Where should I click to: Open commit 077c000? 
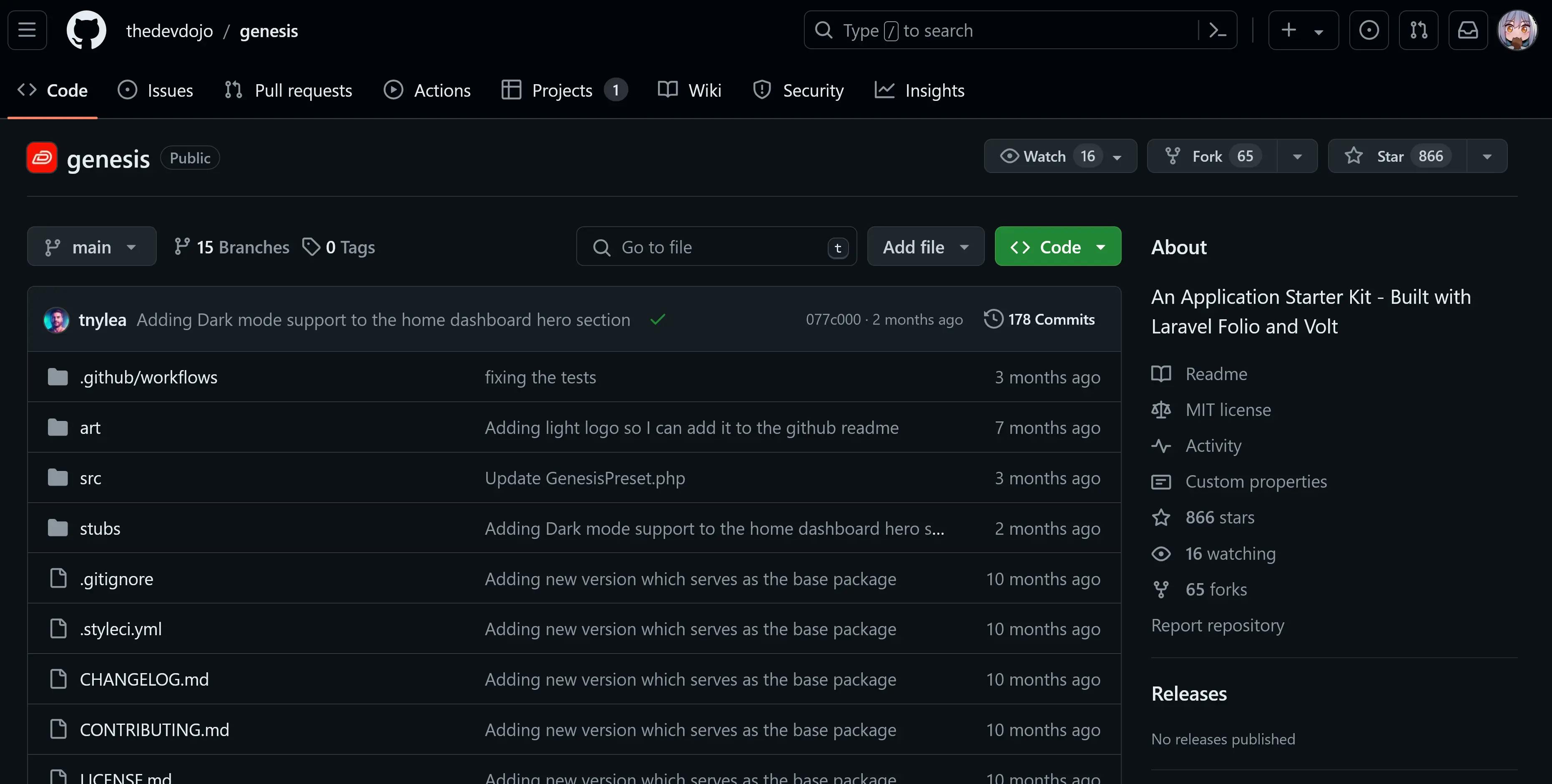833,320
